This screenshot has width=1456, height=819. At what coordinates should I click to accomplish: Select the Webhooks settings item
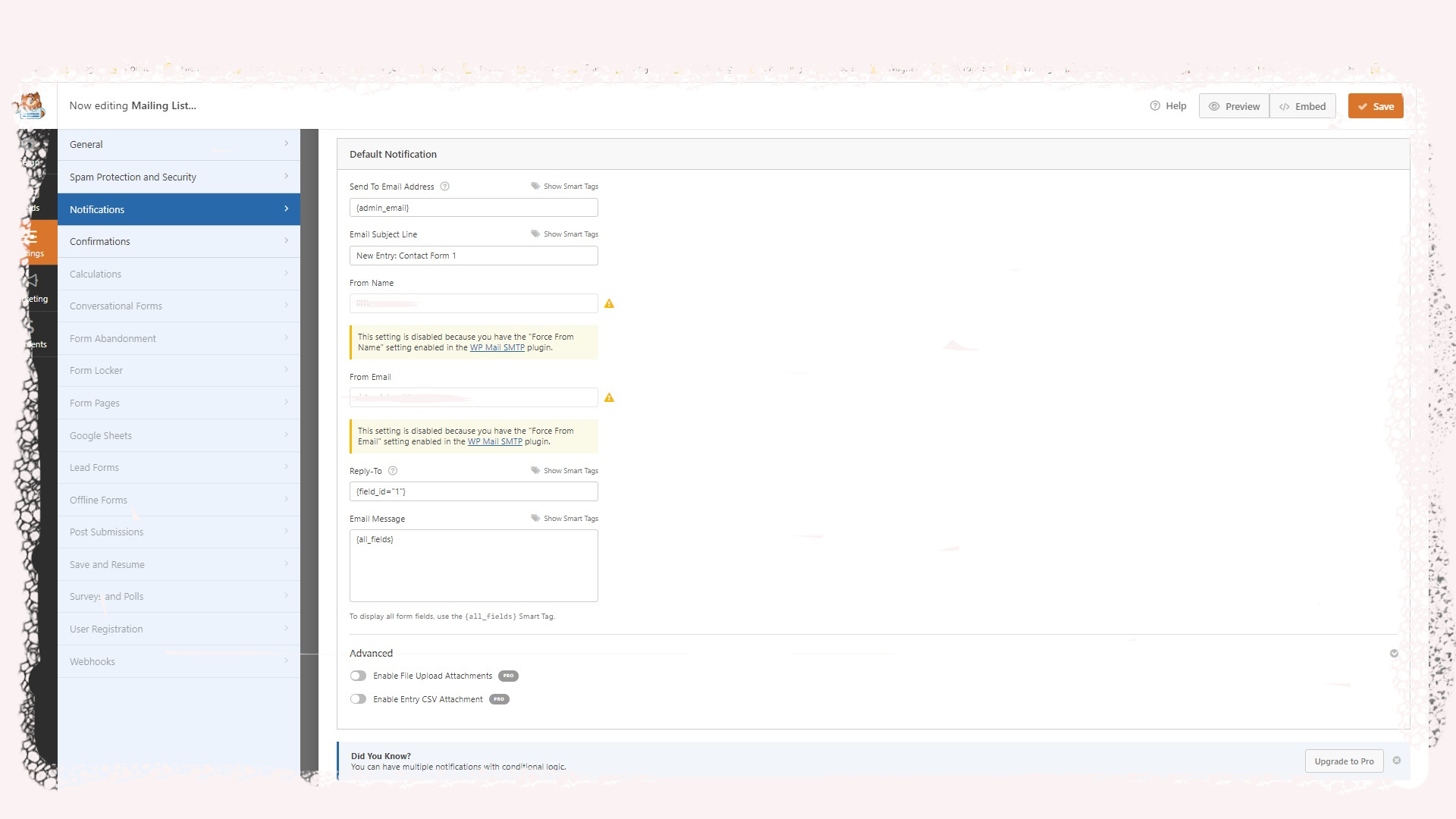coord(179,661)
